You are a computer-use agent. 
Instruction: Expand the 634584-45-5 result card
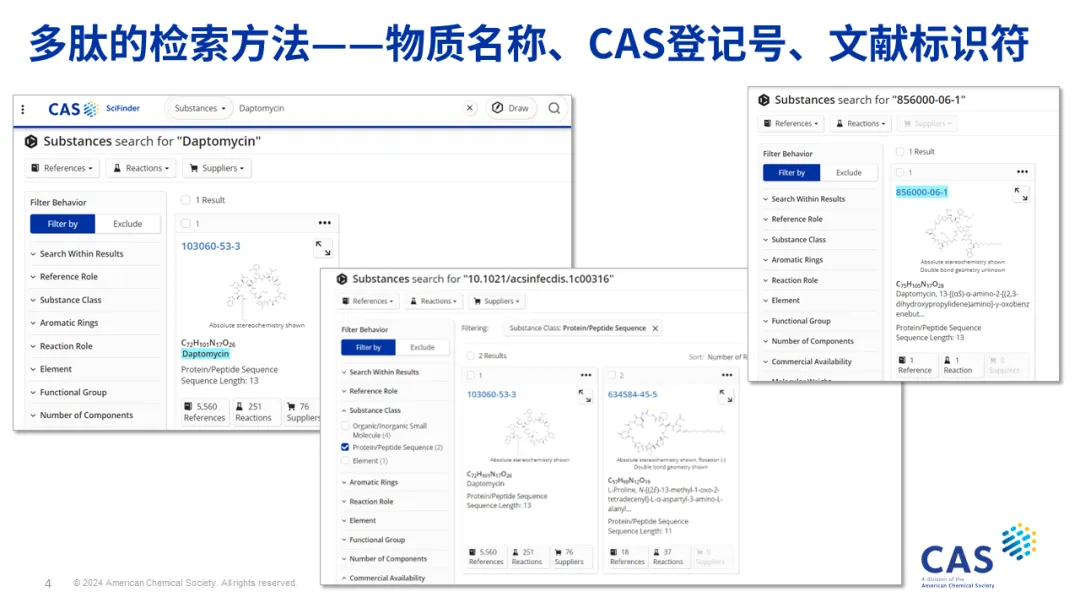click(726, 396)
